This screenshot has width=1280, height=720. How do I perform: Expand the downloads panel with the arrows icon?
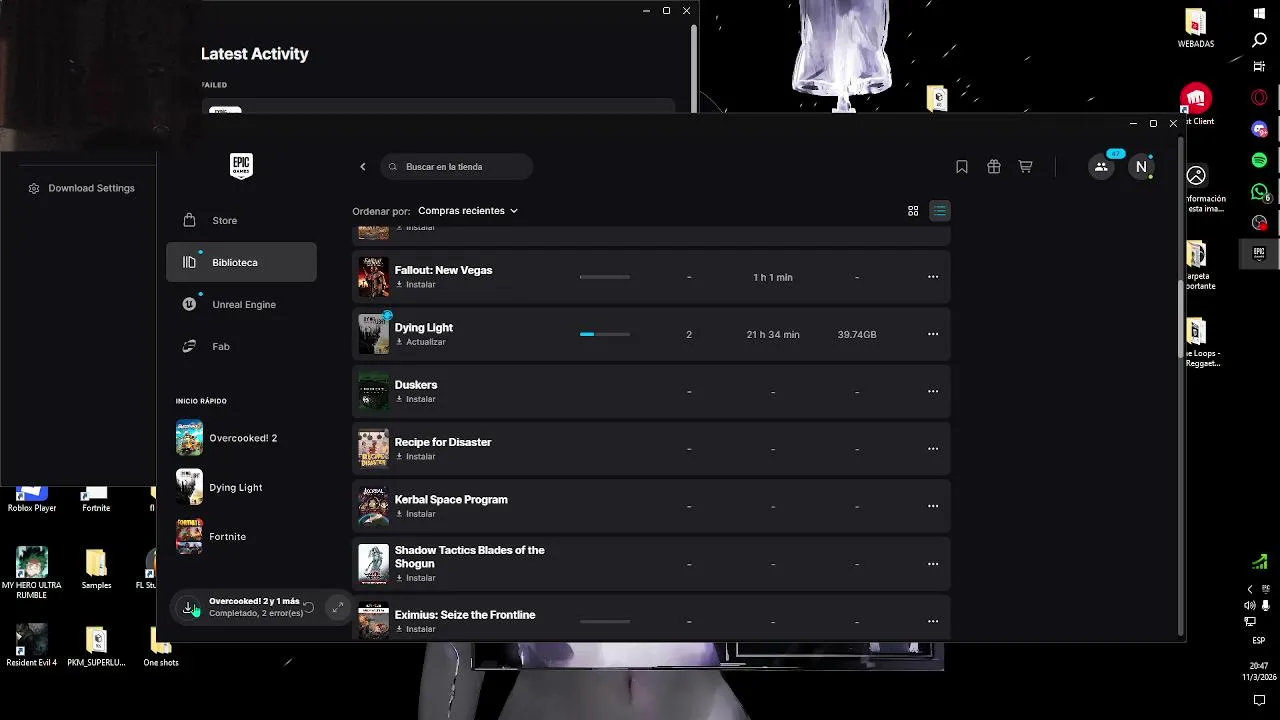[x=338, y=607]
